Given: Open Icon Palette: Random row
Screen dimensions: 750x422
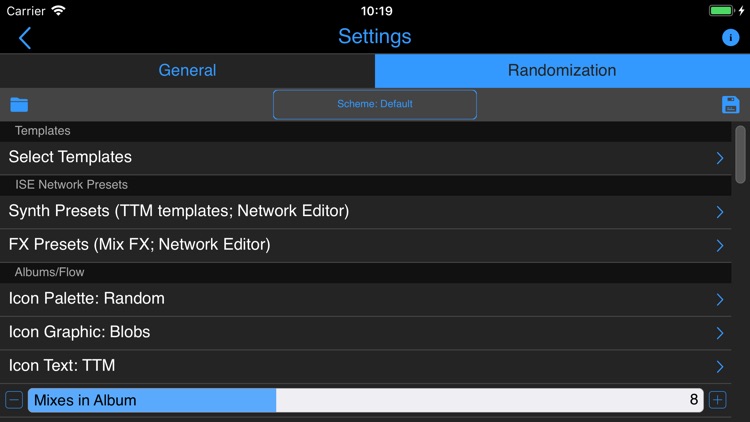Looking at the screenshot, I should click(365, 299).
